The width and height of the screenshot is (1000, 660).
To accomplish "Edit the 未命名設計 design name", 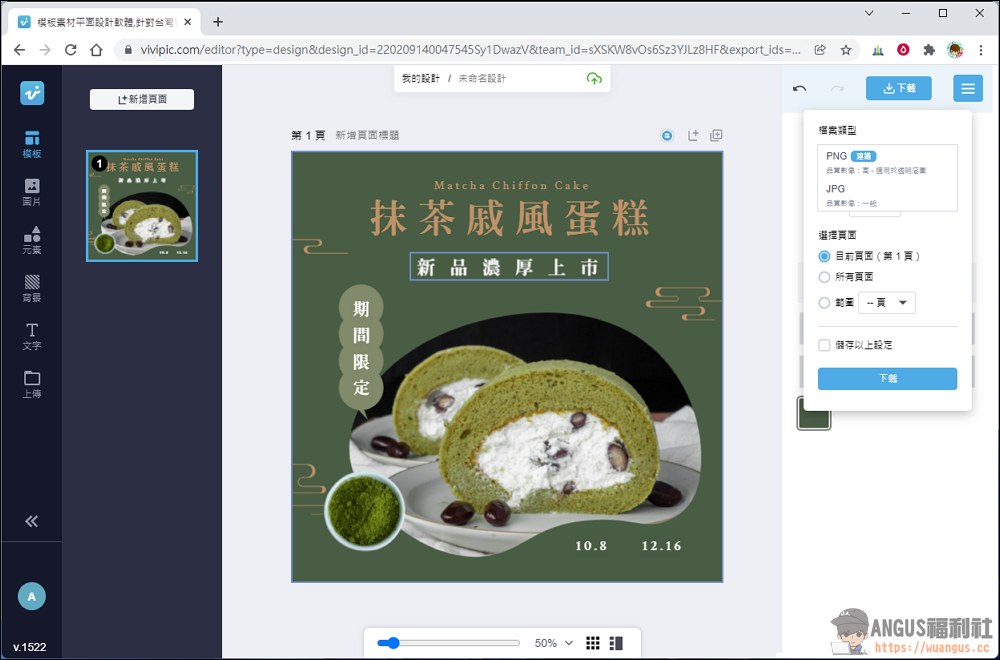I will pos(482,78).
